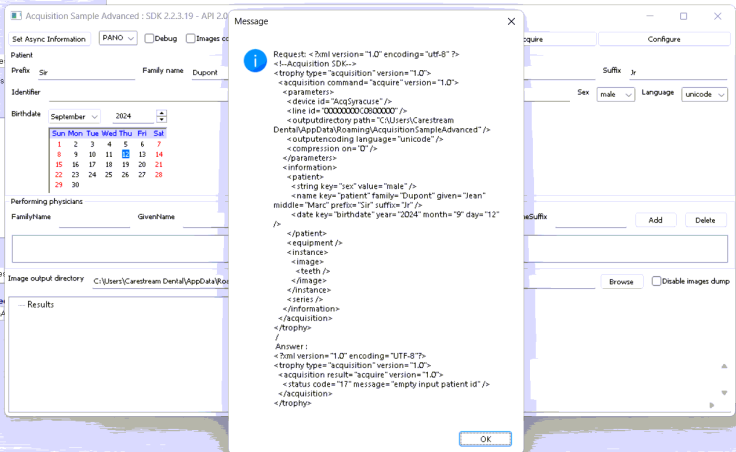The height and width of the screenshot is (452, 736).
Task: Select September 14 in the calendar
Action: click(159, 154)
